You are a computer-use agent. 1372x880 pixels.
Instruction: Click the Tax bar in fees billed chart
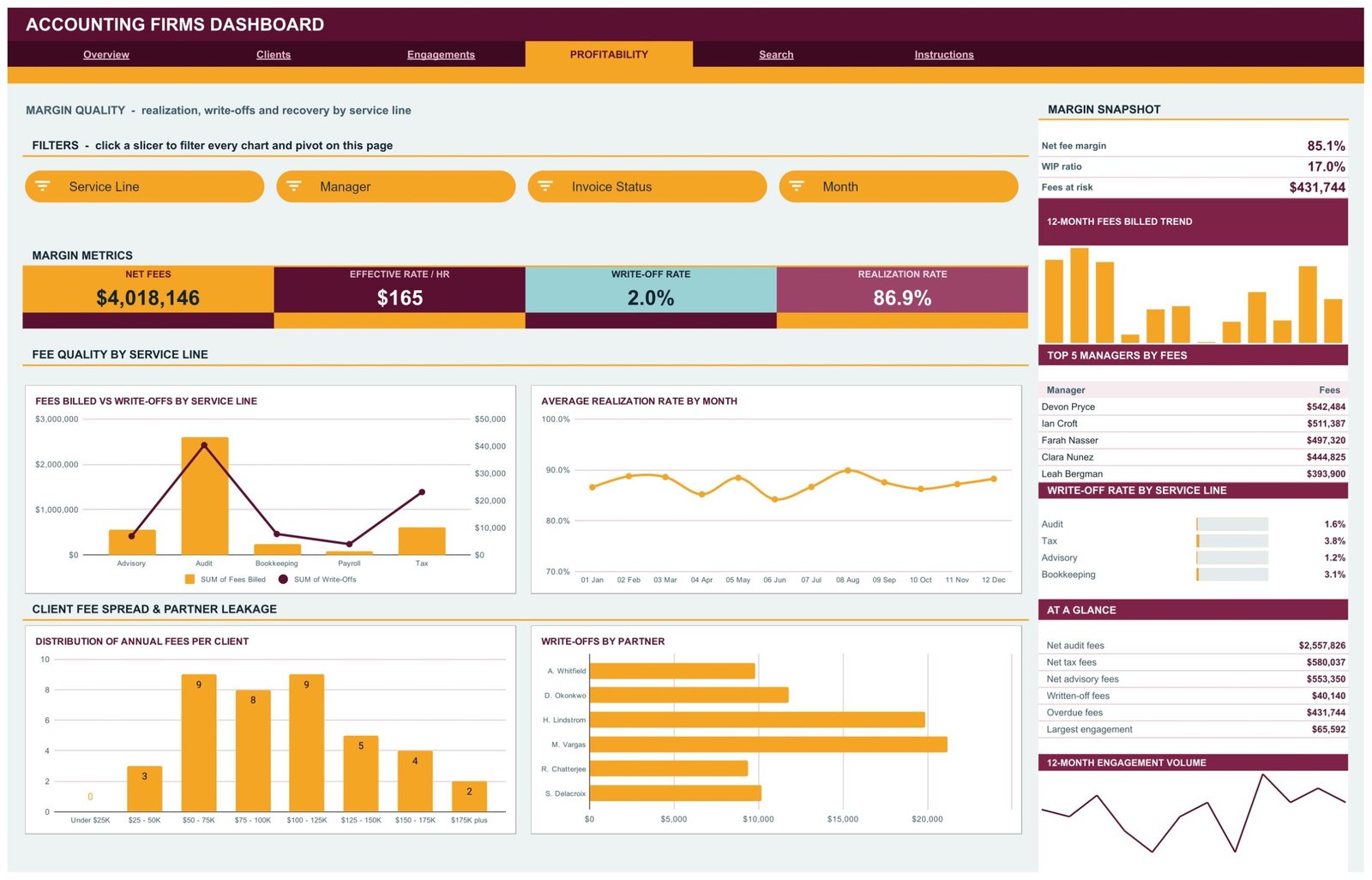click(422, 541)
